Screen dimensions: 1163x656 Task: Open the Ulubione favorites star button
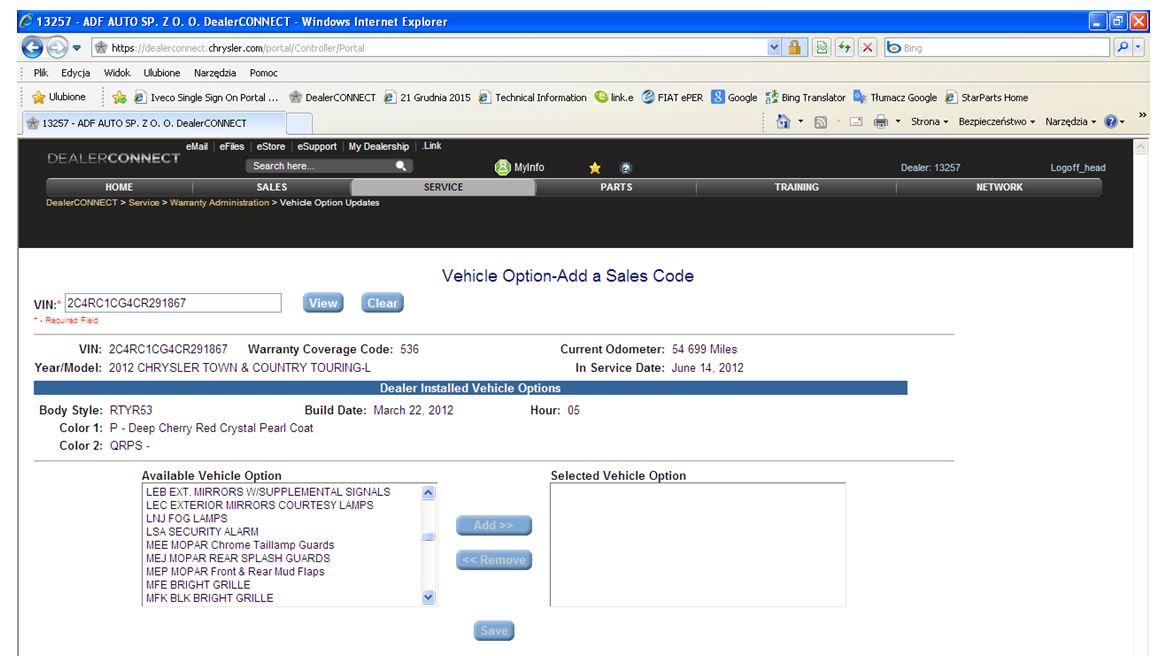point(59,97)
